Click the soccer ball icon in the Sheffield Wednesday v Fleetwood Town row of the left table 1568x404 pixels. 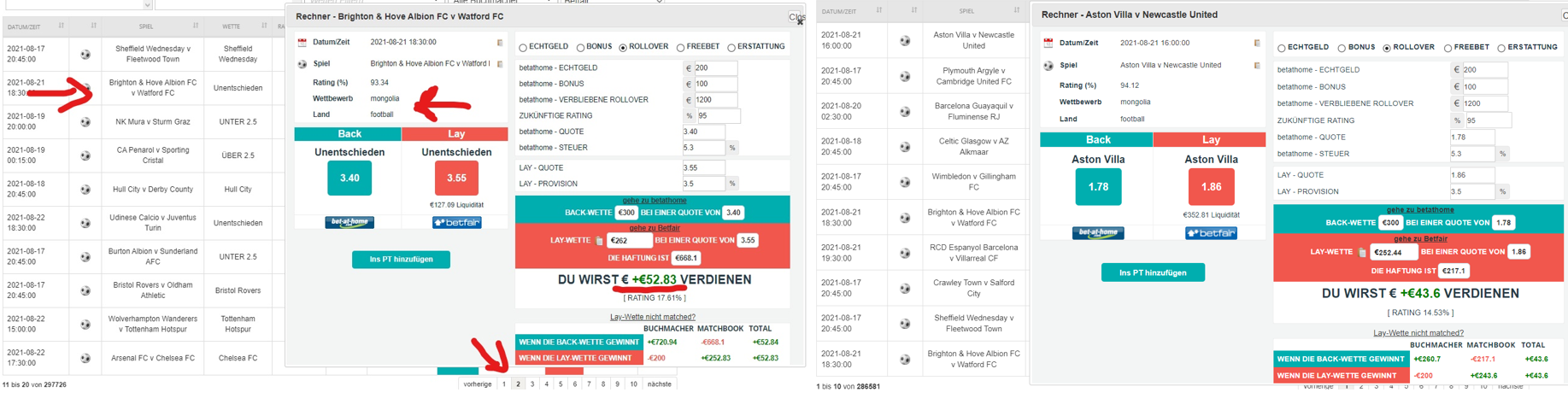click(85, 55)
